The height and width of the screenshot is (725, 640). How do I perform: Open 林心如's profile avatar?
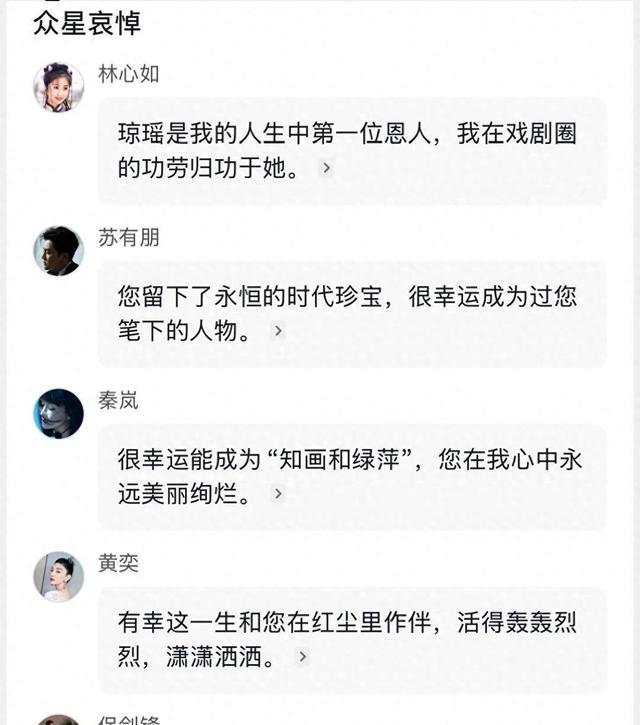click(x=58, y=87)
